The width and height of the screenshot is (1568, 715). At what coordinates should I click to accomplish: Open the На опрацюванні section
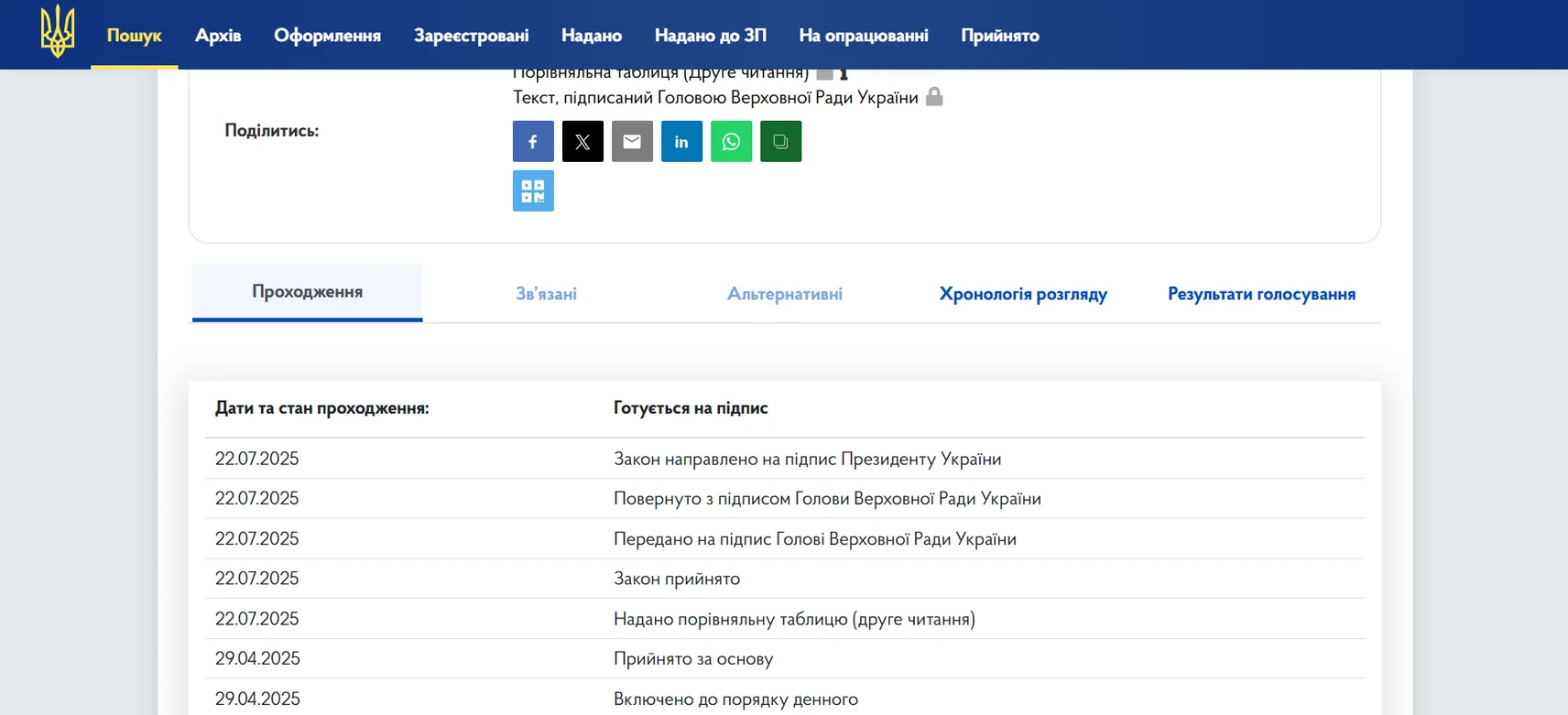pyautogui.click(x=863, y=36)
